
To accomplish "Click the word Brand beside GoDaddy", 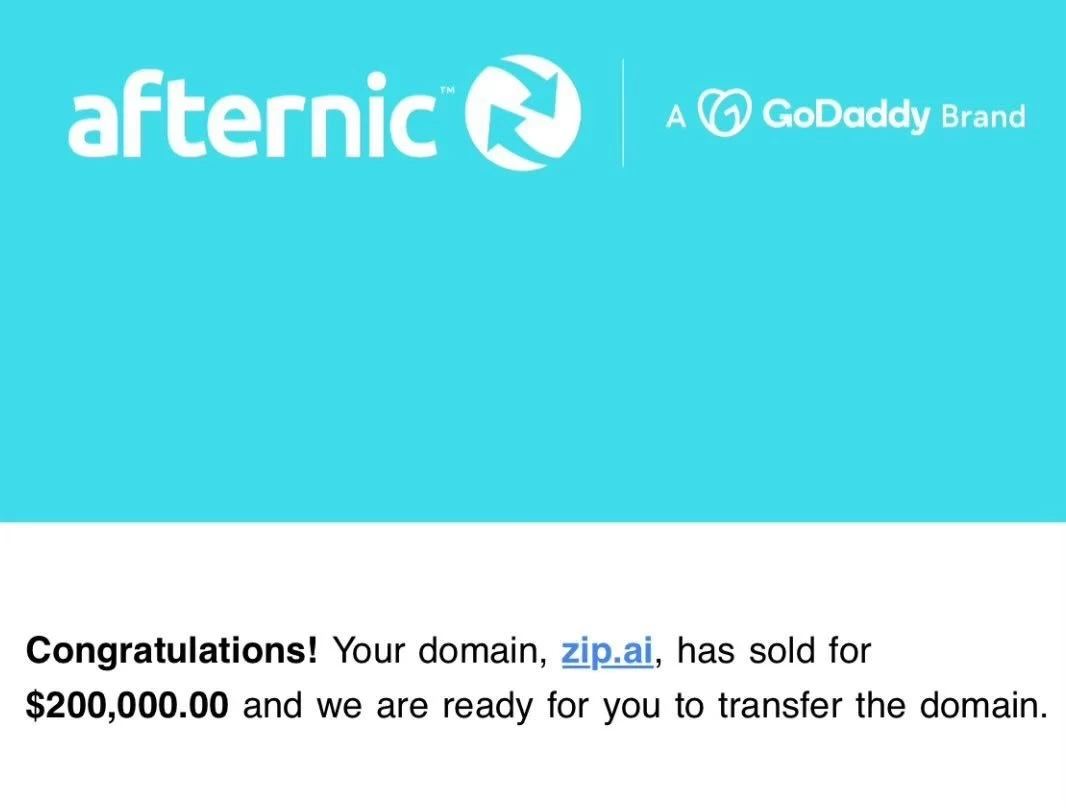I will pos(983,116).
